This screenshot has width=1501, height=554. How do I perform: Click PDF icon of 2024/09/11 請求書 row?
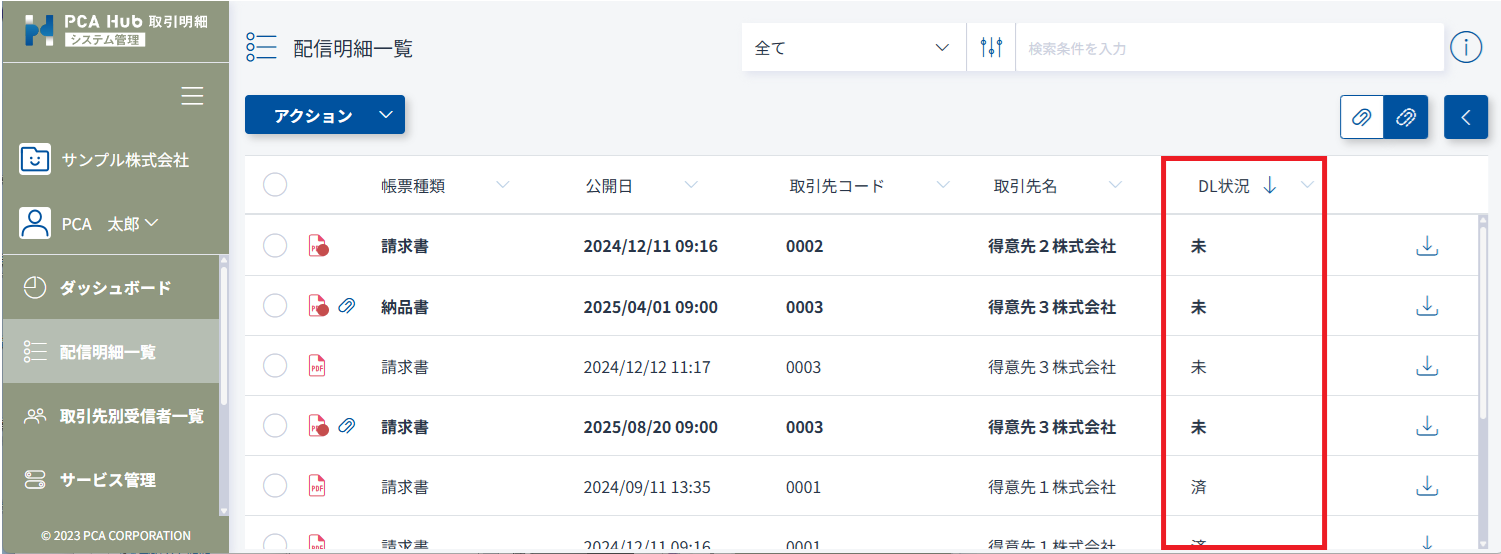[317, 486]
